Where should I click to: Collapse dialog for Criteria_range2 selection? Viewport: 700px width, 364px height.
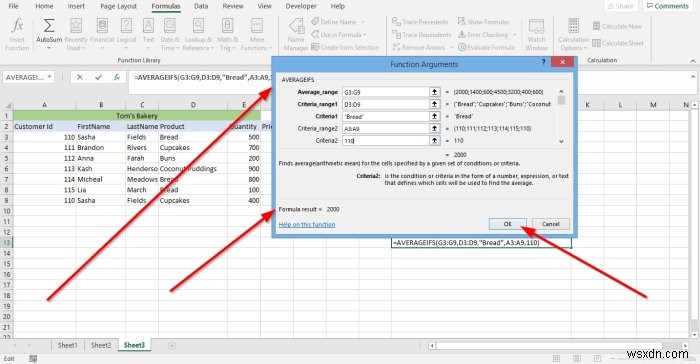click(434, 128)
